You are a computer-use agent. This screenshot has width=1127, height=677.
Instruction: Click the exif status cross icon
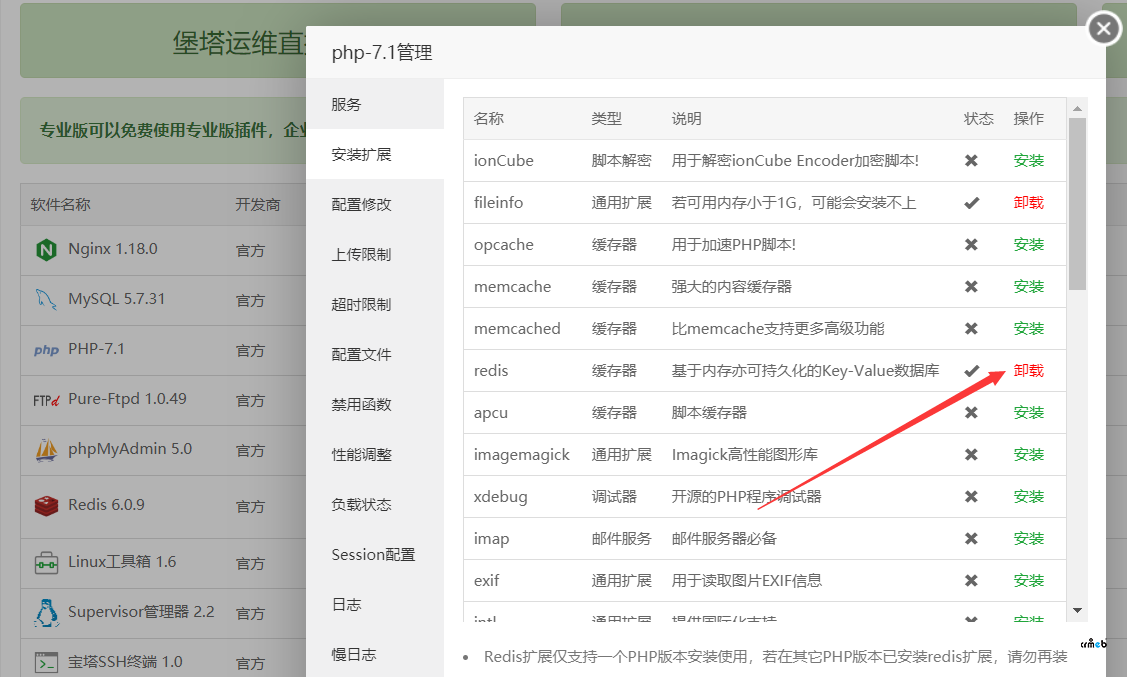971,581
